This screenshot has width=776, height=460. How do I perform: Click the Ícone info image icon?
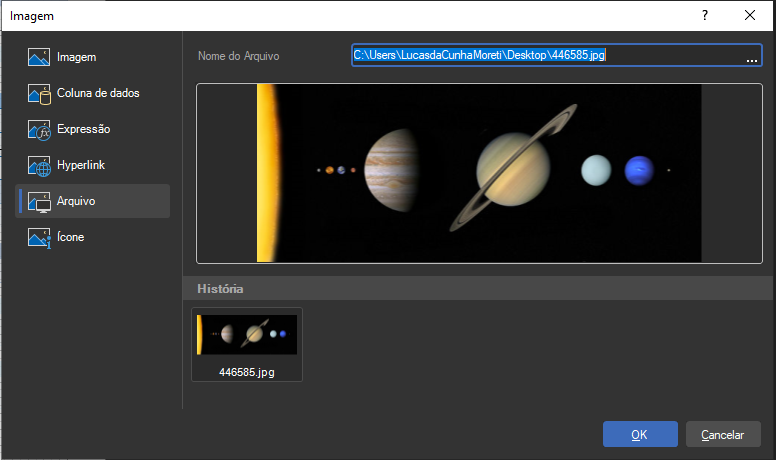click(x=39, y=238)
